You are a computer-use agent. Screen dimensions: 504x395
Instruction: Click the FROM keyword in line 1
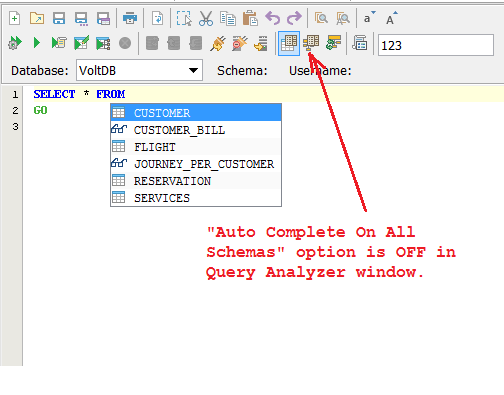(111, 94)
